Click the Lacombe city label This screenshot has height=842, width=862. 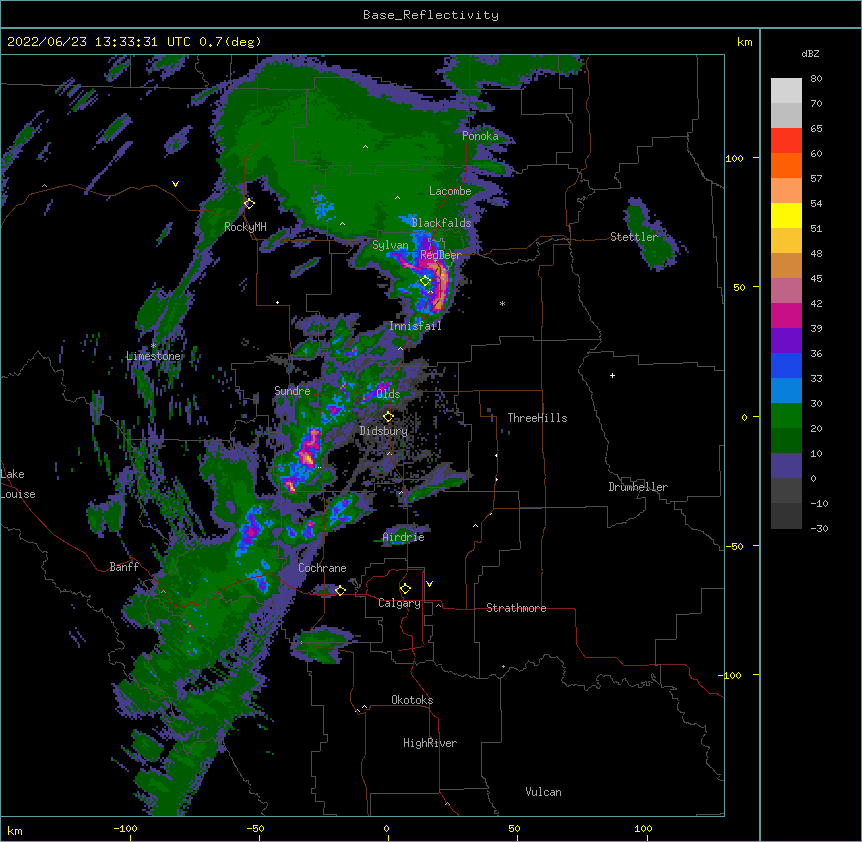[450, 191]
